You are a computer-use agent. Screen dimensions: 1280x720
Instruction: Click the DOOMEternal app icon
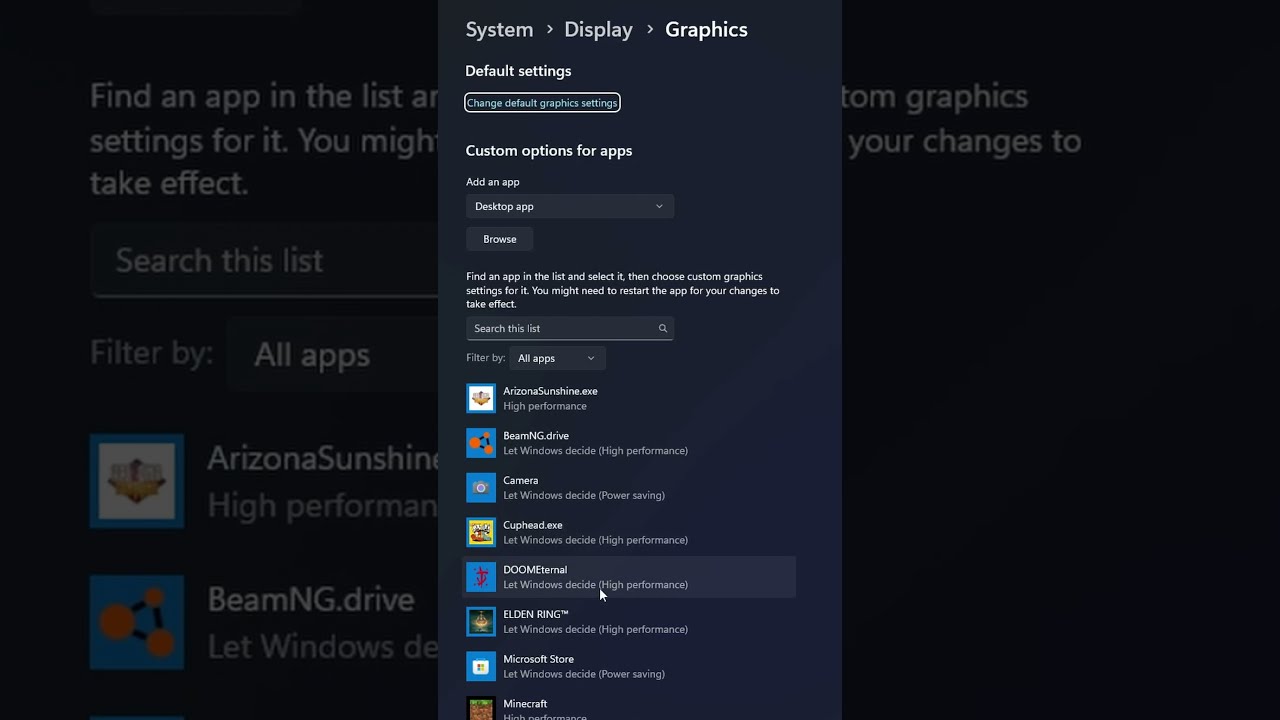pyautogui.click(x=481, y=577)
